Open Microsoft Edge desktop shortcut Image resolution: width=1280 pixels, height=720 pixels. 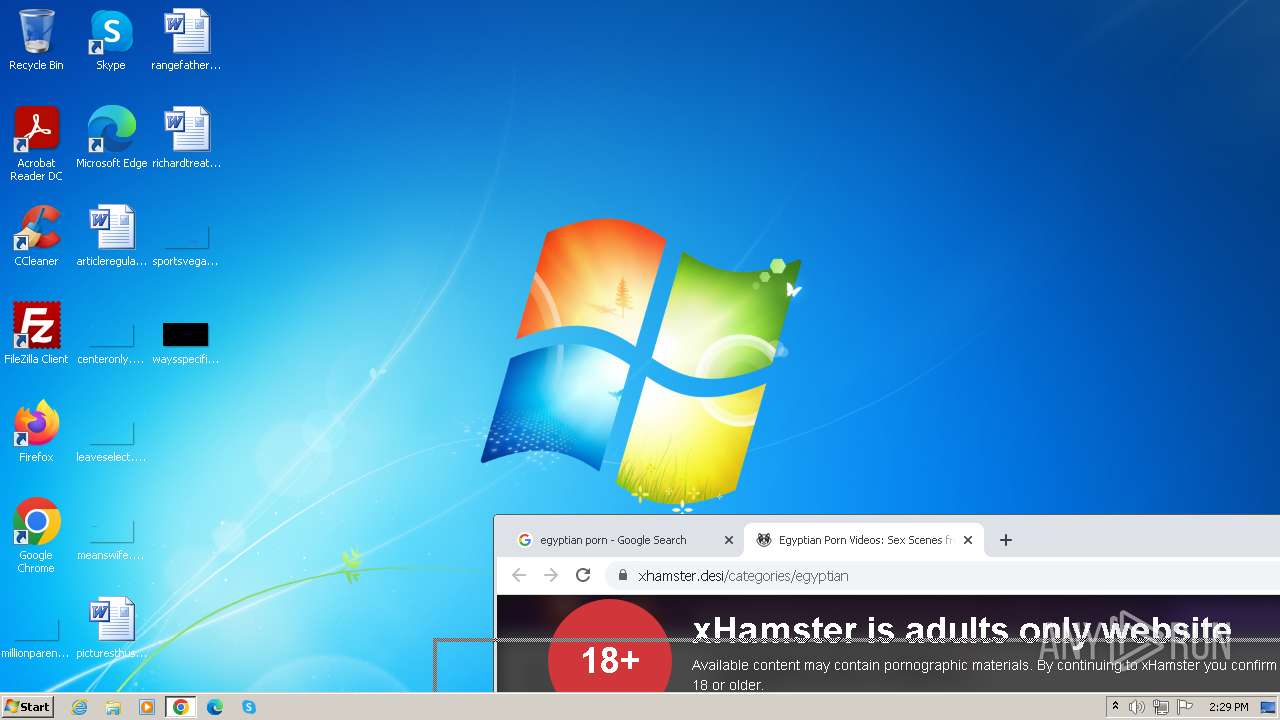(111, 138)
